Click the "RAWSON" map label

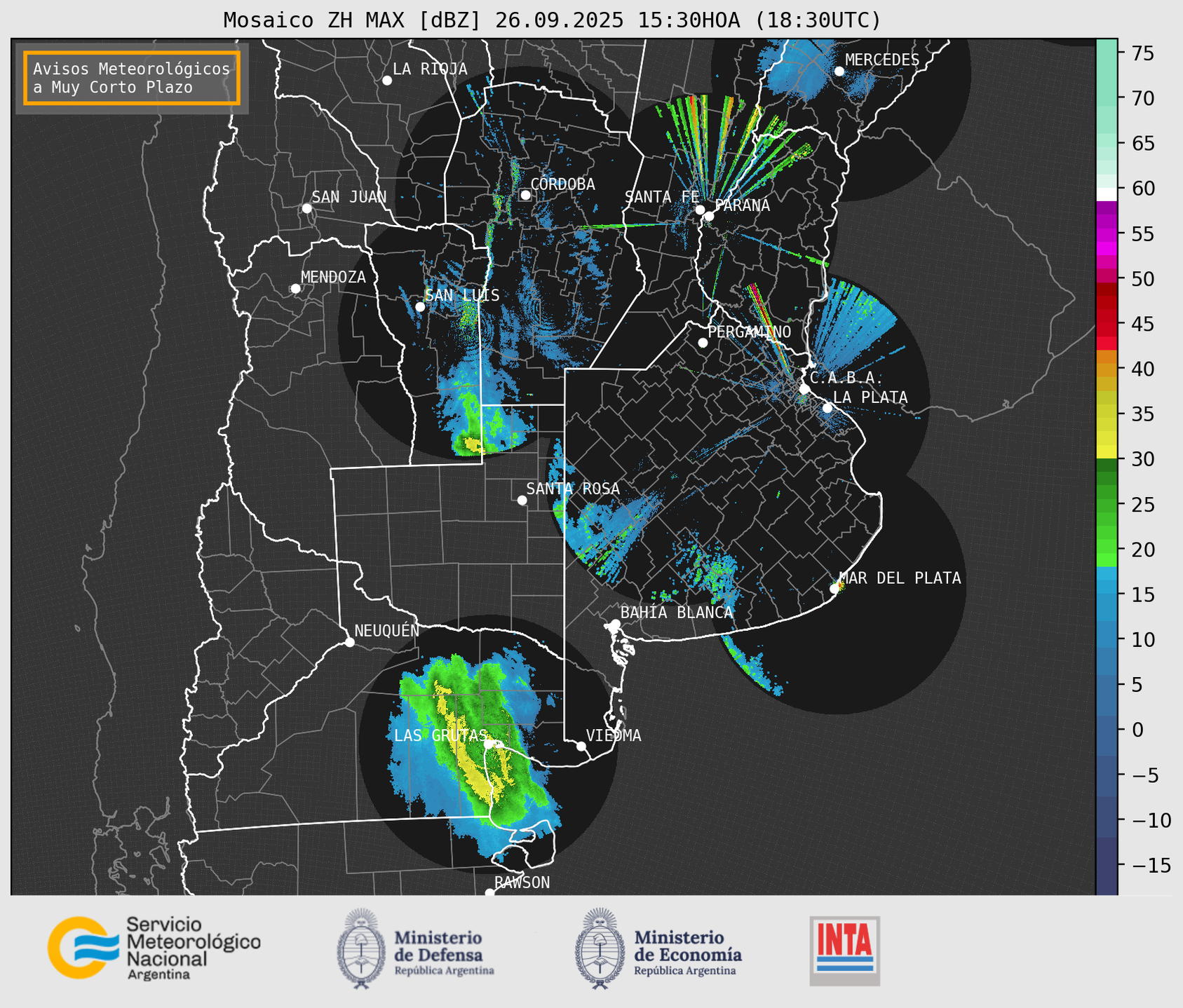tap(522, 883)
